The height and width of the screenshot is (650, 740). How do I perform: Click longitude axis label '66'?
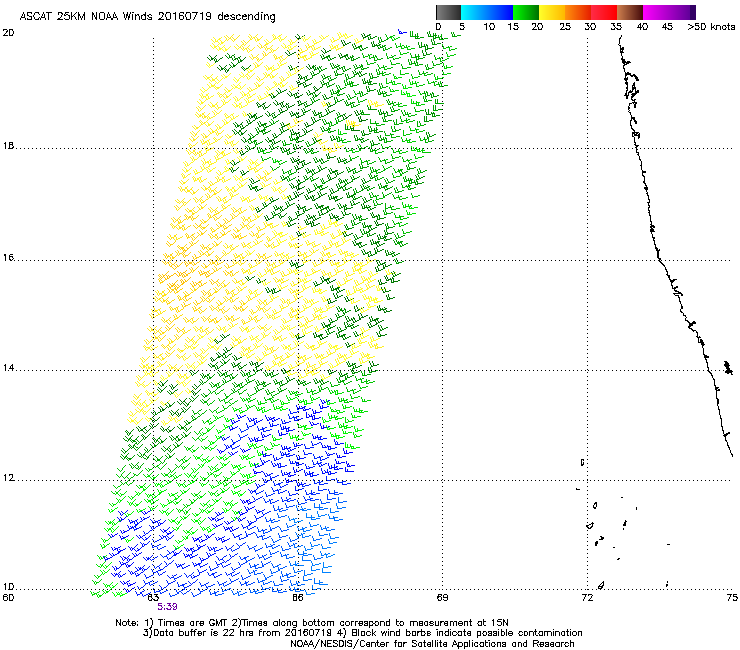click(298, 598)
